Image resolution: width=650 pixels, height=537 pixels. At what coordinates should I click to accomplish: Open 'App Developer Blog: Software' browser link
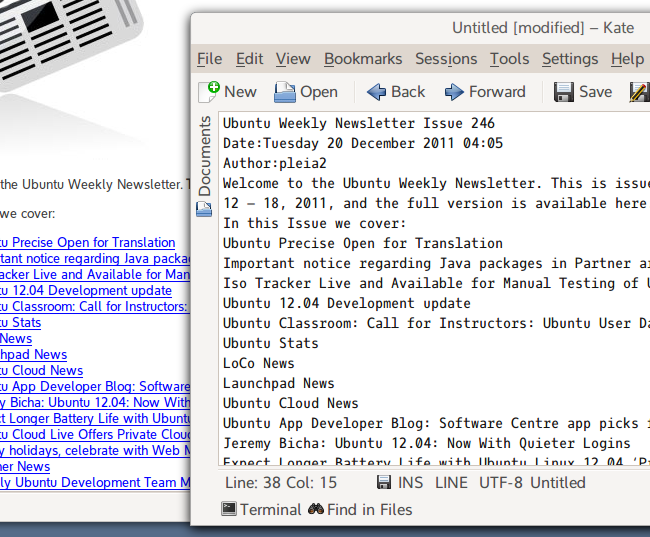95,386
